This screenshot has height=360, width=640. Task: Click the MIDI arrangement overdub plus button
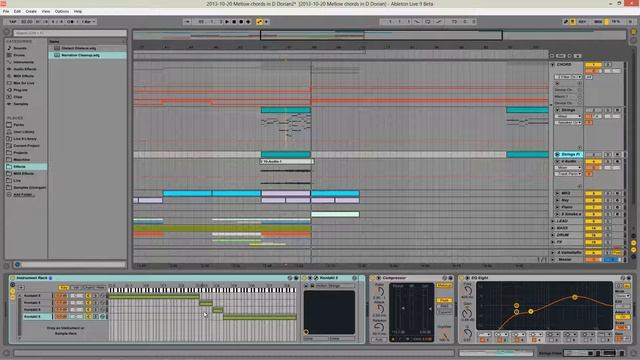tap(248, 22)
